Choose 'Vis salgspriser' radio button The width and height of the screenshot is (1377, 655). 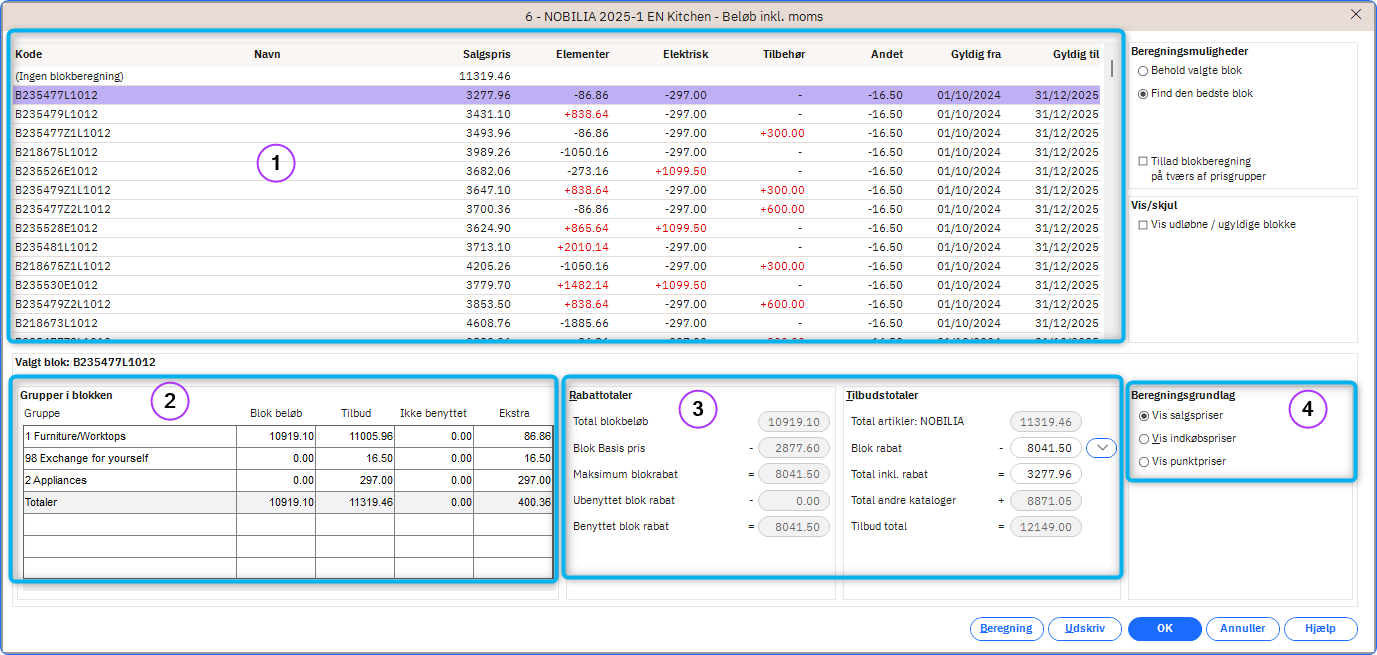1145,416
